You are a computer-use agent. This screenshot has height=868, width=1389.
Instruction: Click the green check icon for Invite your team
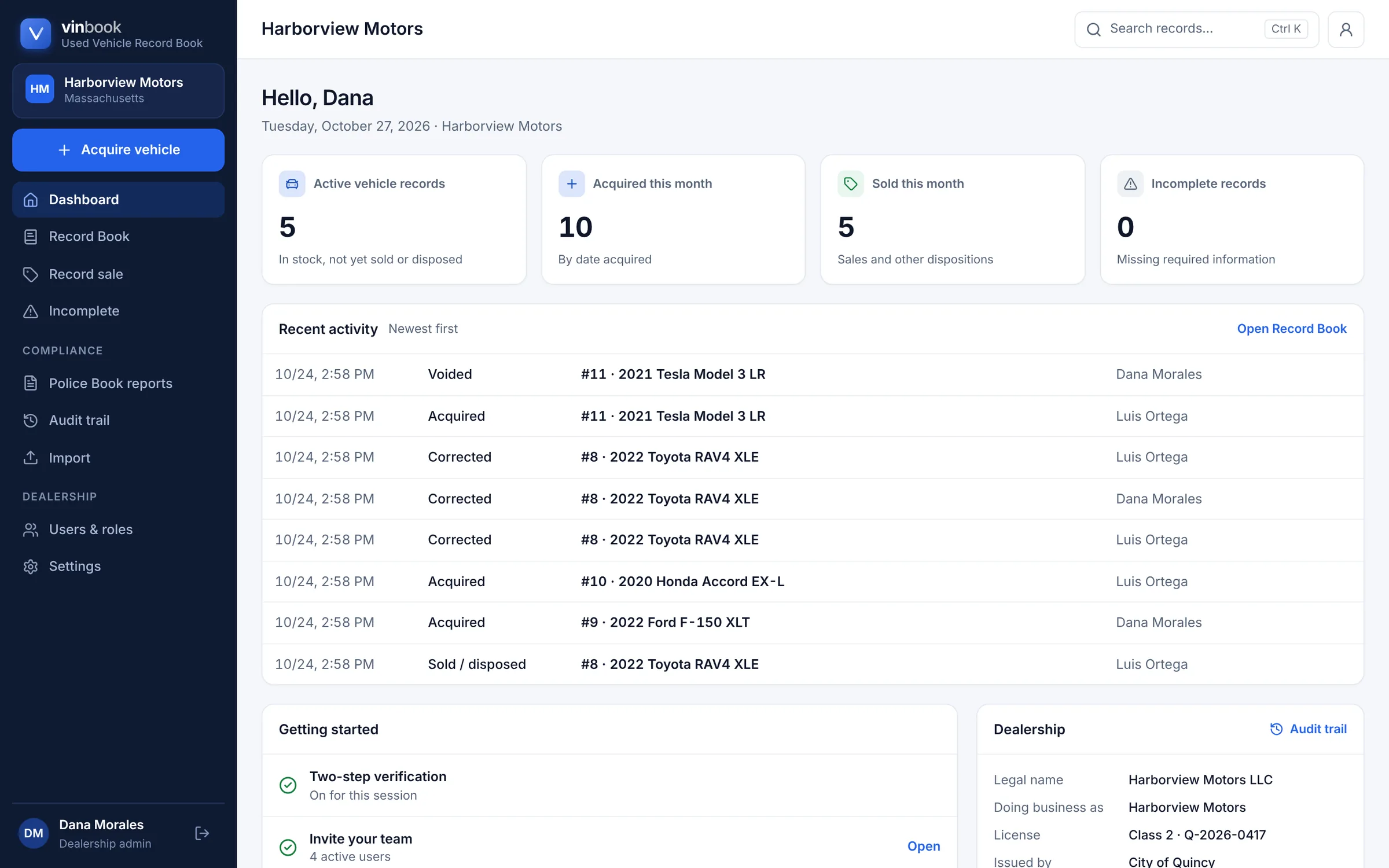point(288,848)
